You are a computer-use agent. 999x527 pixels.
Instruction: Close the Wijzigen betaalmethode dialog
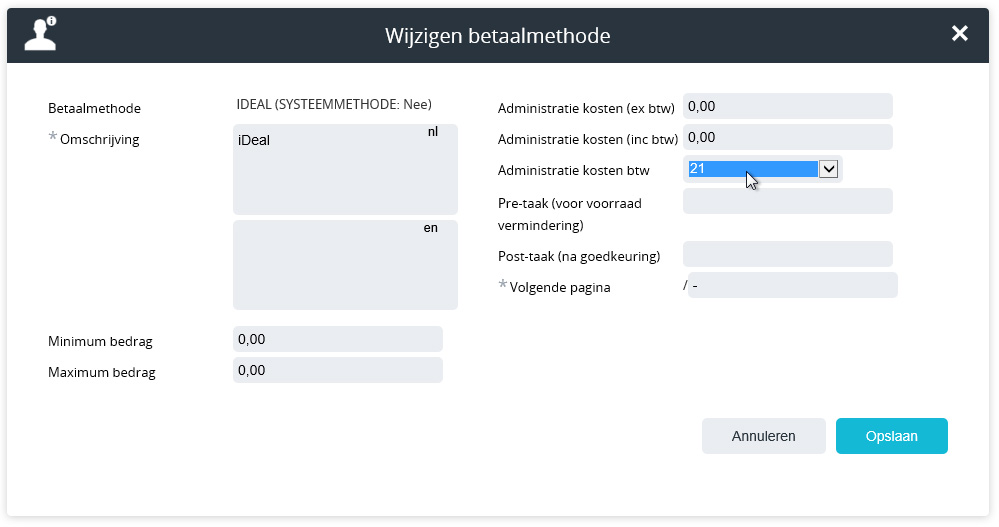(x=959, y=33)
